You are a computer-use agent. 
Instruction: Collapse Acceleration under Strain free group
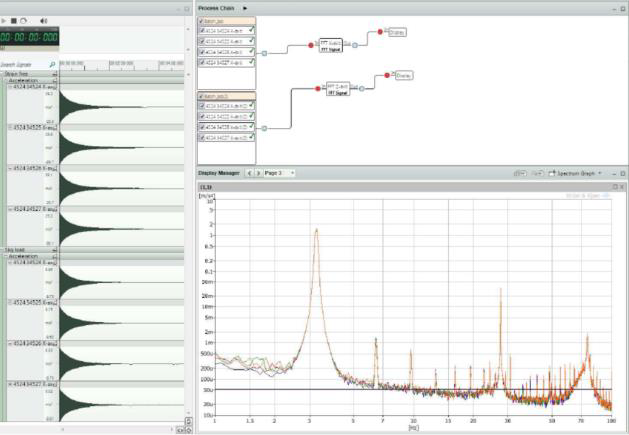pyautogui.click(x=6, y=81)
